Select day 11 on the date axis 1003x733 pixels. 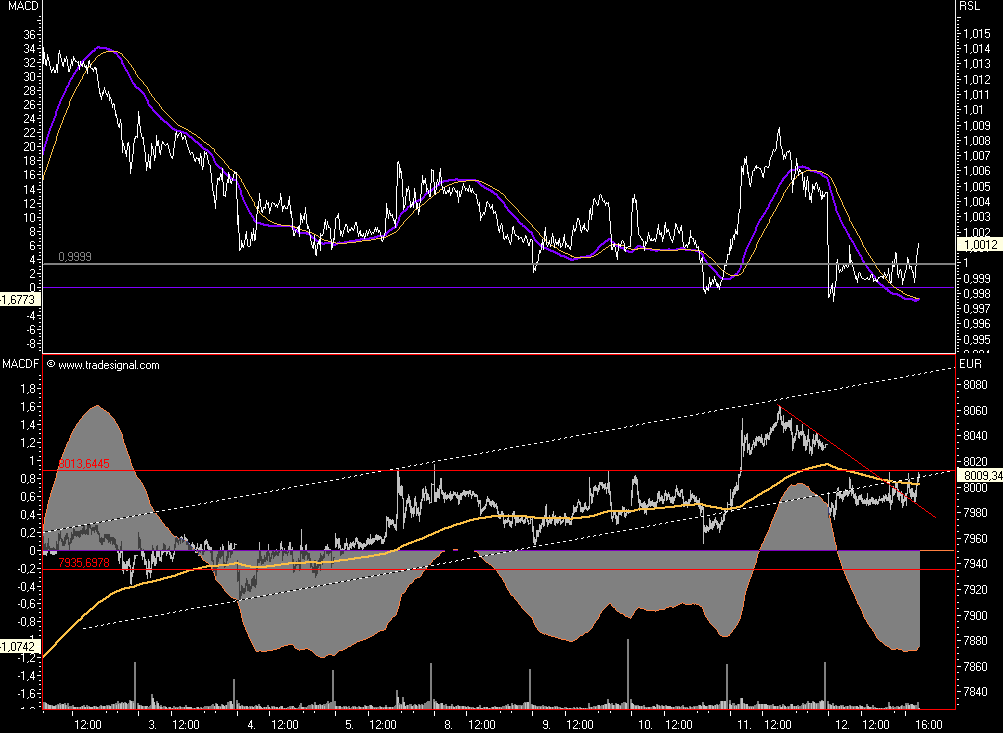[x=744, y=723]
